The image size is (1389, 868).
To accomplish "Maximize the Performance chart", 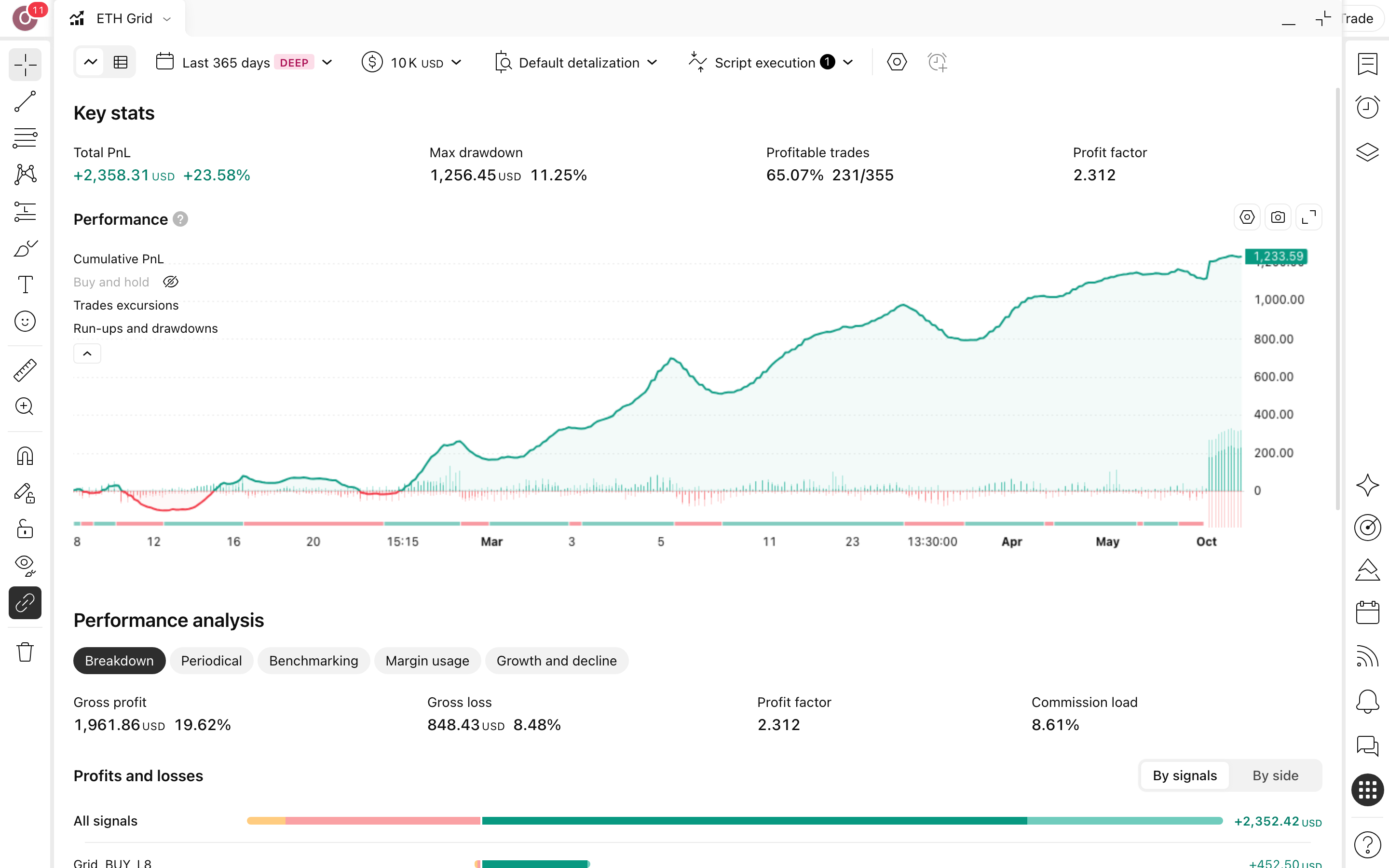I will pyautogui.click(x=1308, y=217).
